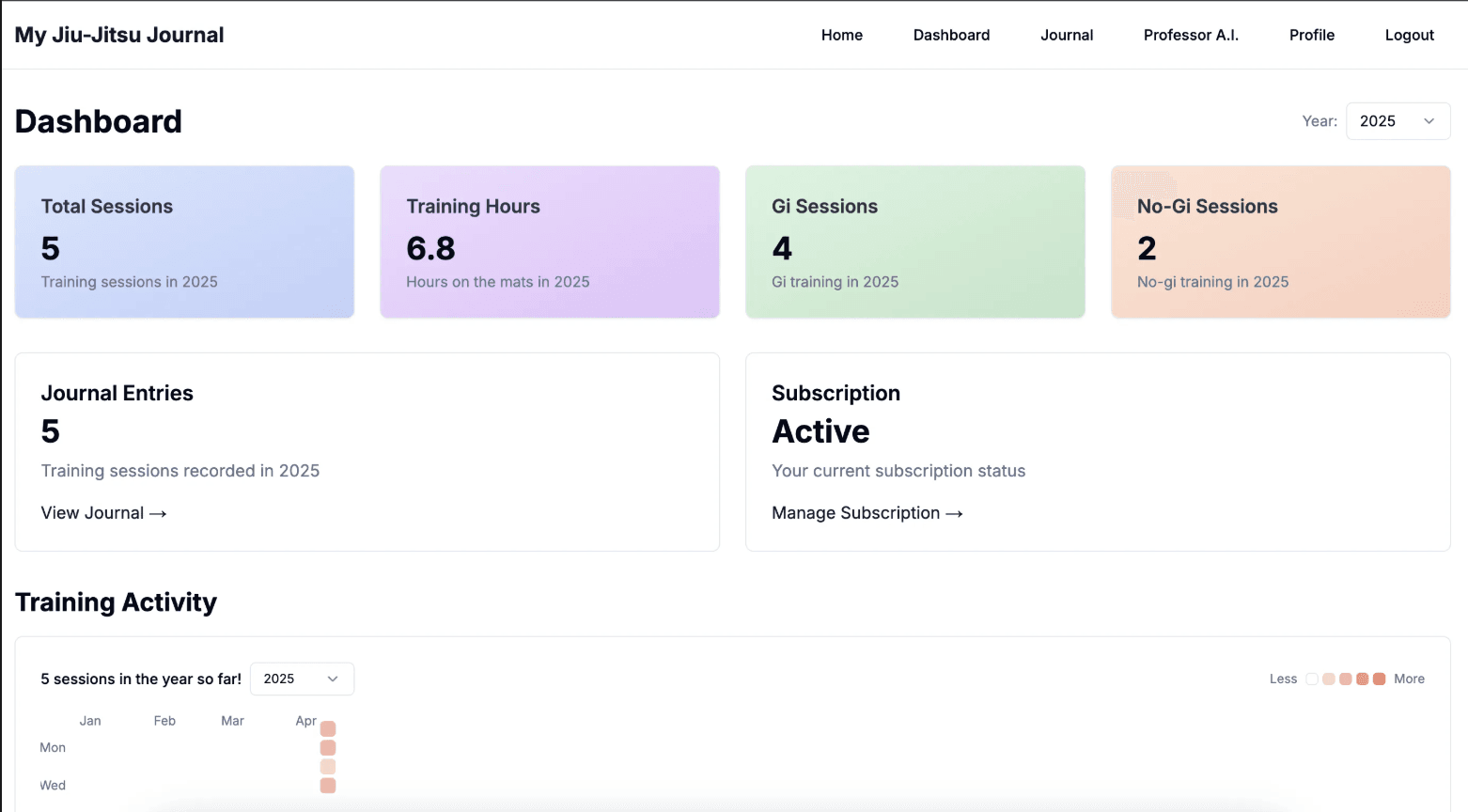Click the April heatmap cell in the Mon row
1468x812 pixels.
328,748
